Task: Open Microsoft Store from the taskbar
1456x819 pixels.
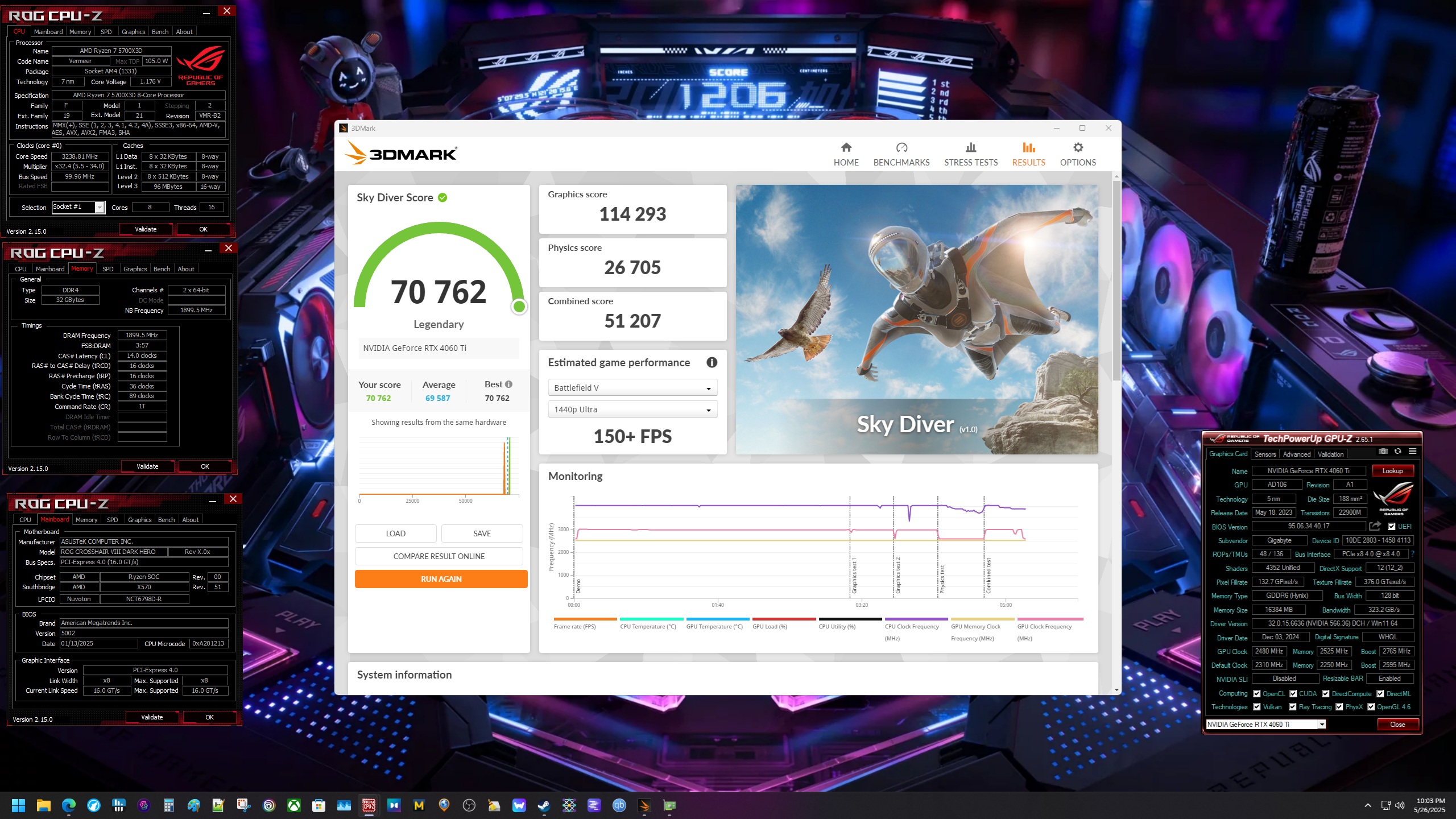Action: (318, 805)
